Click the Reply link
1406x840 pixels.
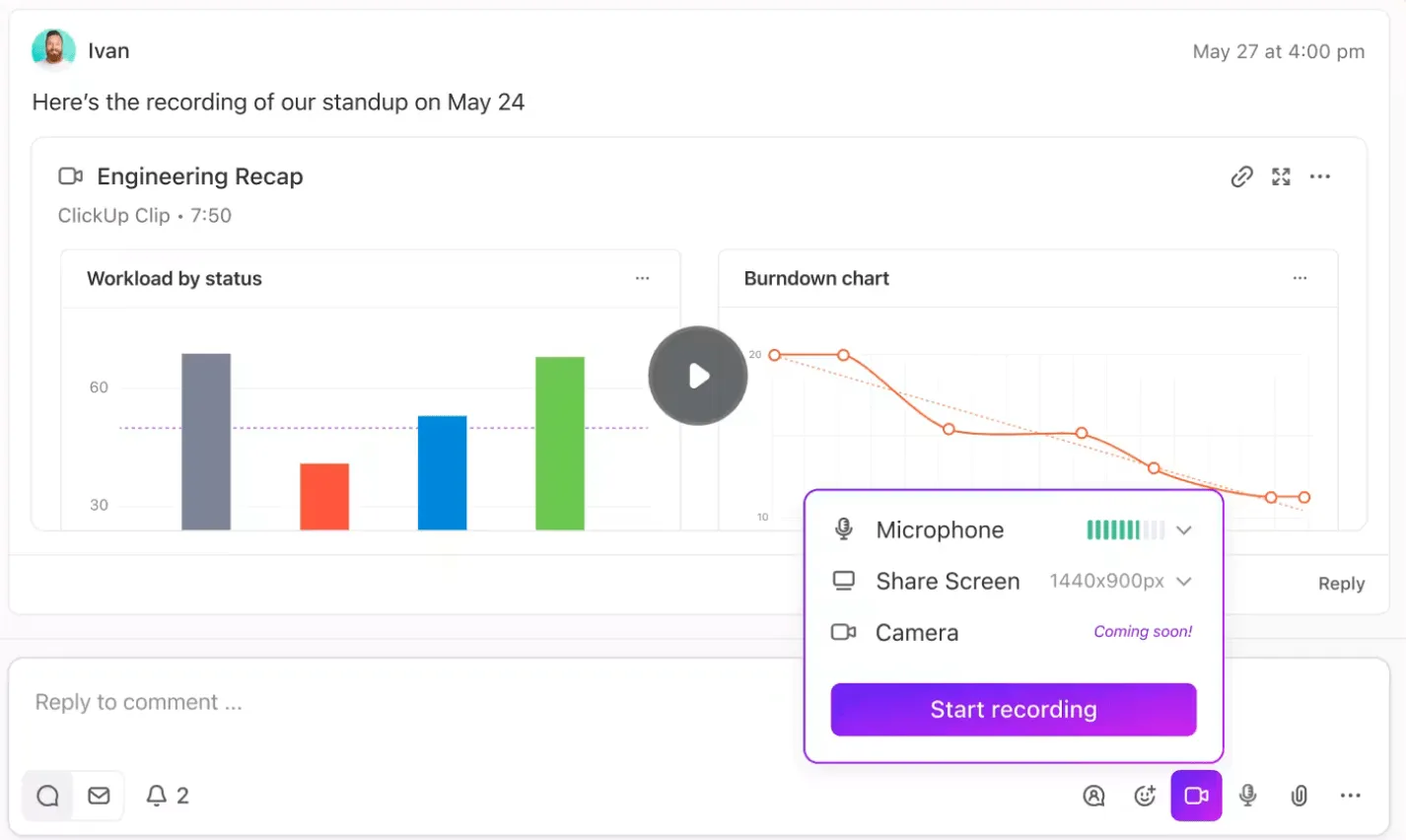point(1341,584)
